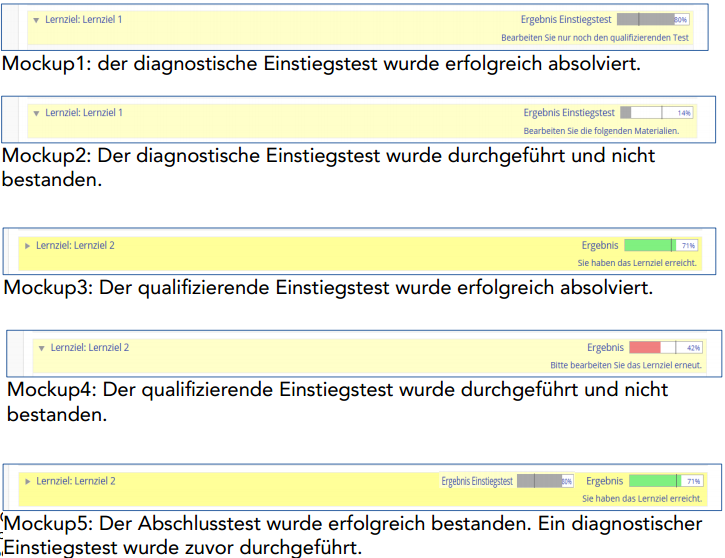Click the red 42% result bar

666,348
